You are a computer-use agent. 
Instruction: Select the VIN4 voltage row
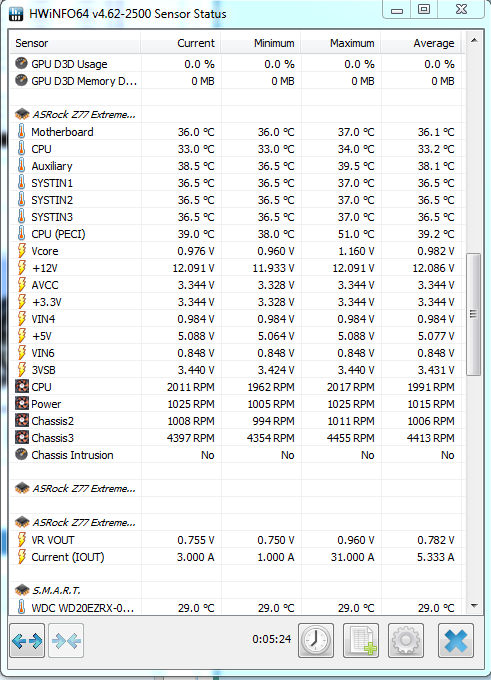237,319
